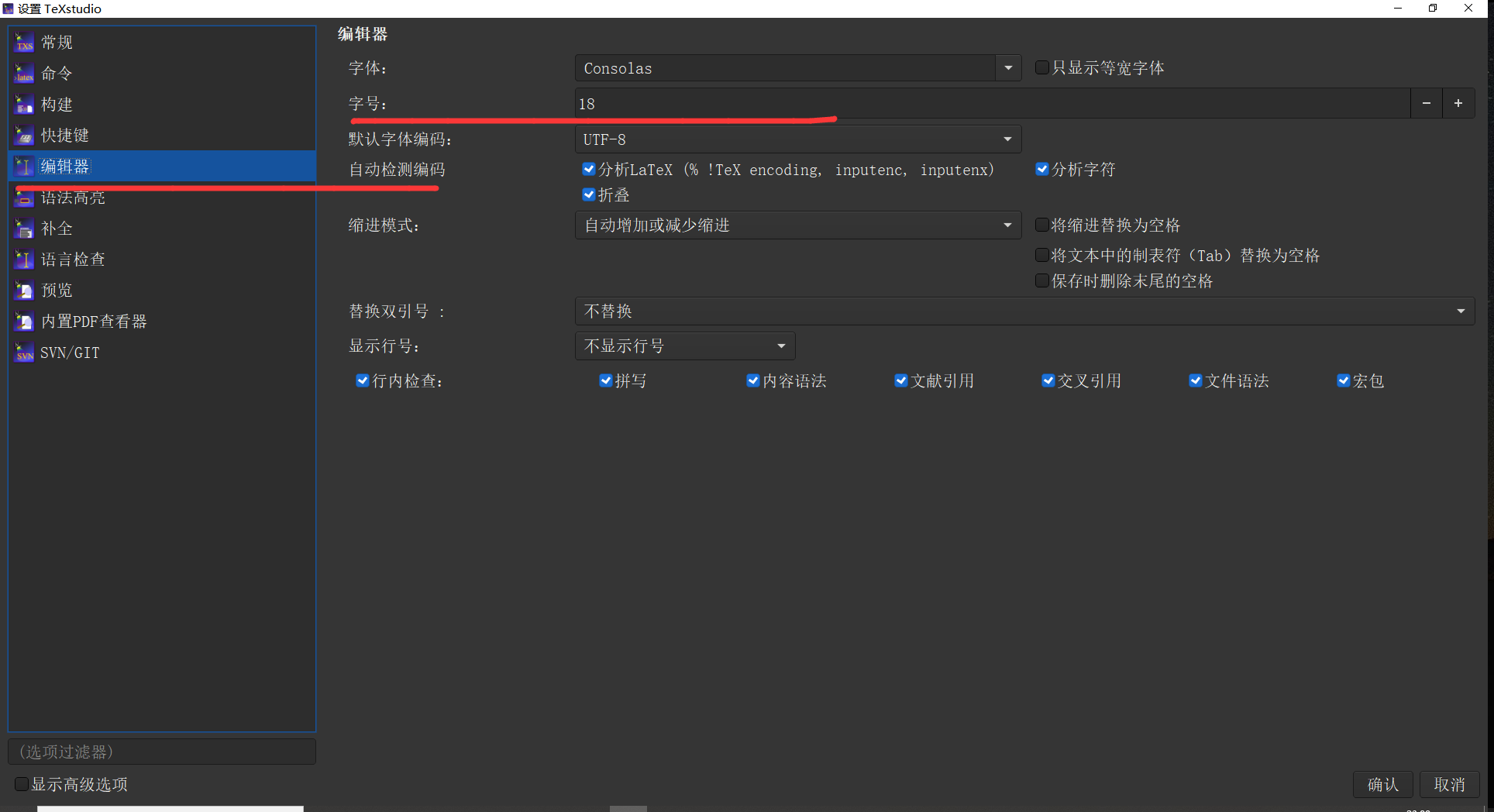
Task: Show the 预览 settings page
Action: point(162,291)
